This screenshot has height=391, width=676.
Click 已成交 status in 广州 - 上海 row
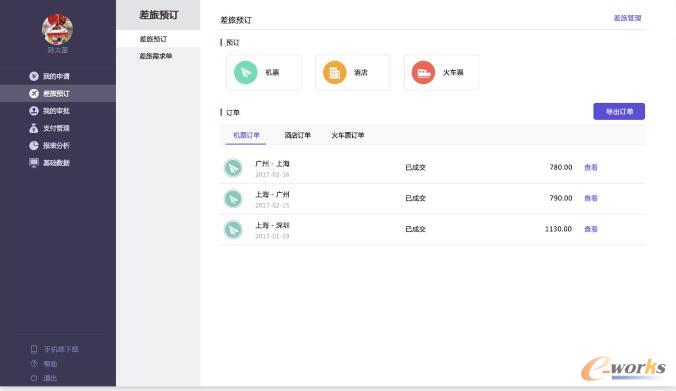(415, 167)
